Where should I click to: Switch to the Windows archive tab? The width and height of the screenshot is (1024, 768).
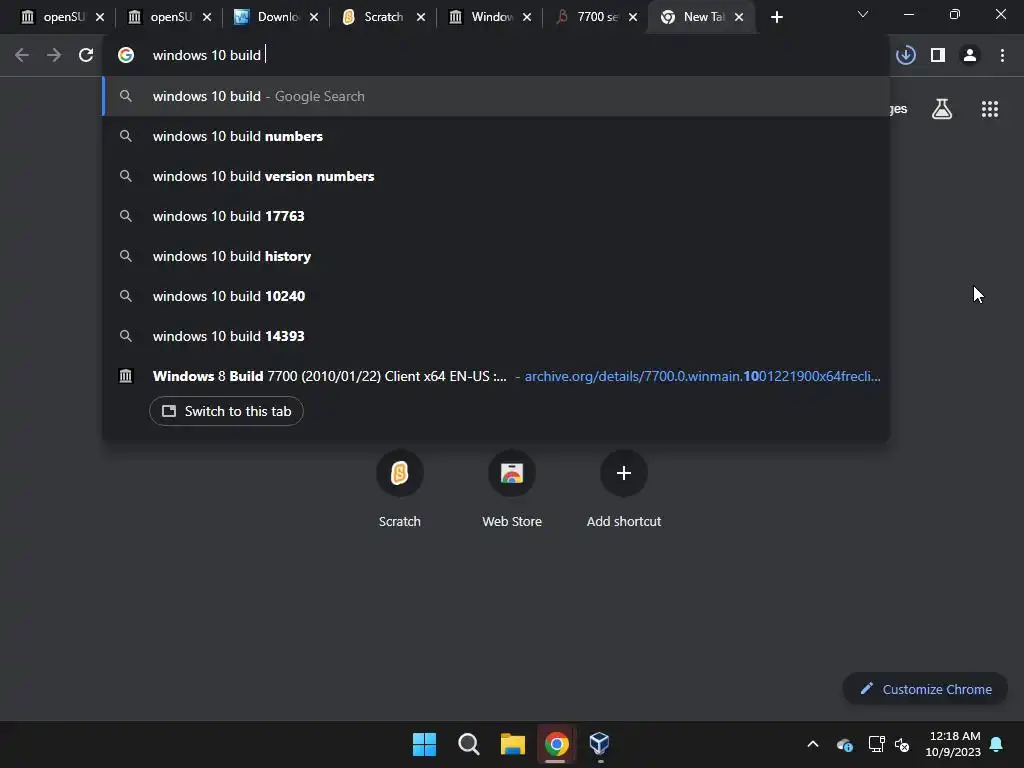coord(490,17)
